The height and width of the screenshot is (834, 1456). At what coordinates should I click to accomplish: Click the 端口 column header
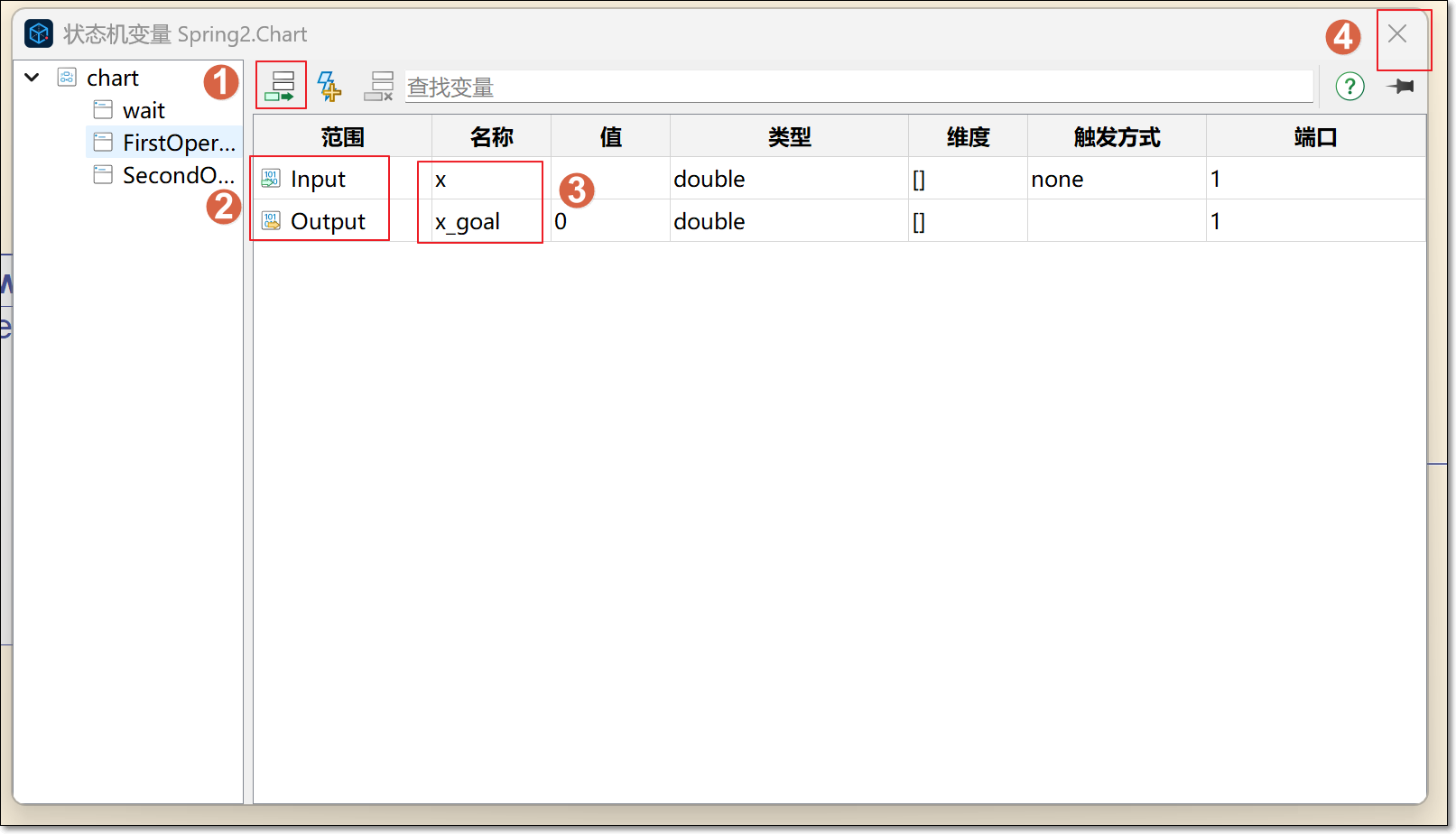1315,136
